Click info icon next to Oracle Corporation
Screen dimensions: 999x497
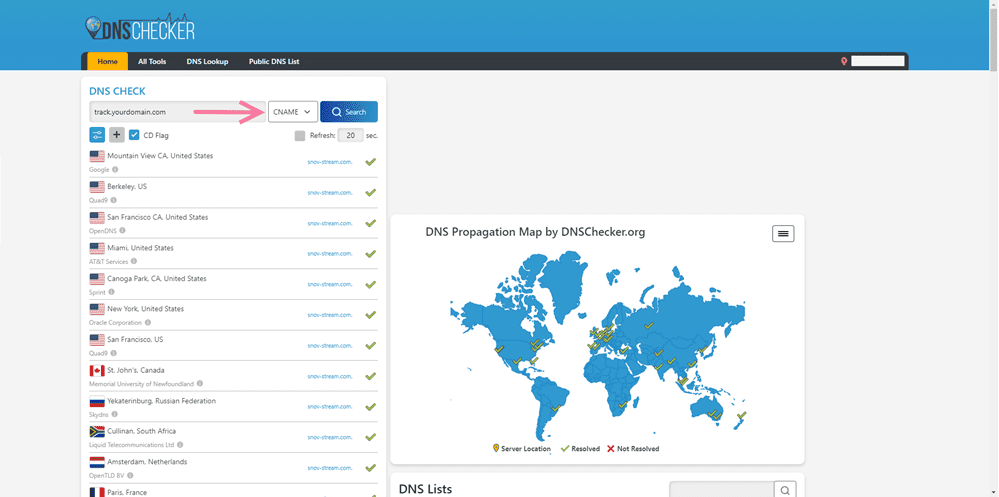point(147,322)
